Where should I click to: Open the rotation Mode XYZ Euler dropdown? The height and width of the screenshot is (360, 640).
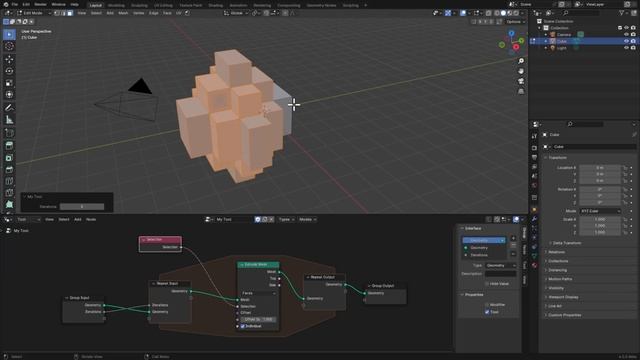[x=600, y=211]
